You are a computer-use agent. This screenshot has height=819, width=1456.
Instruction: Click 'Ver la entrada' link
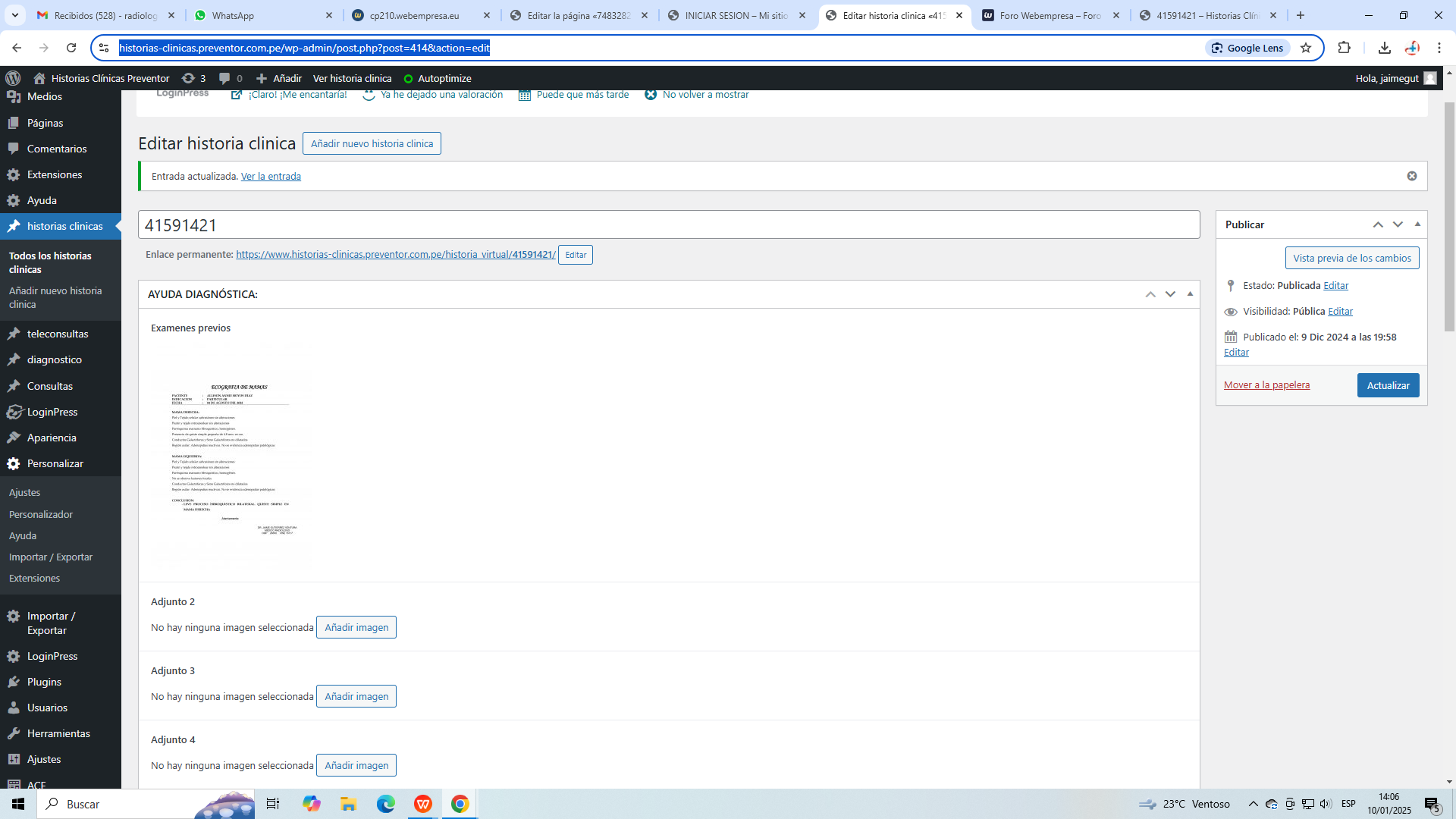(x=271, y=176)
